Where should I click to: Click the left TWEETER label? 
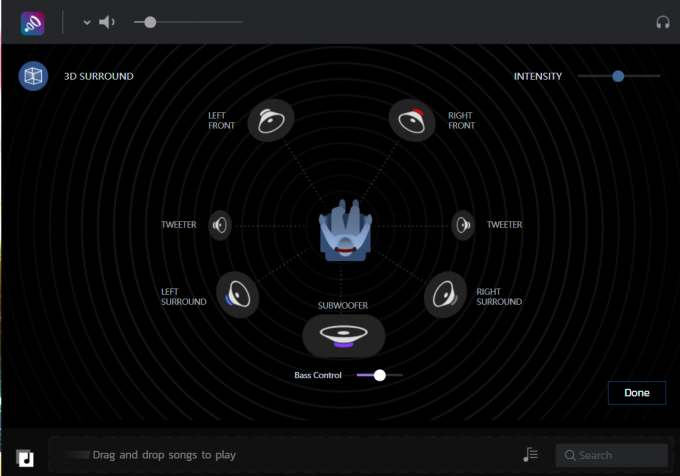[179, 225]
